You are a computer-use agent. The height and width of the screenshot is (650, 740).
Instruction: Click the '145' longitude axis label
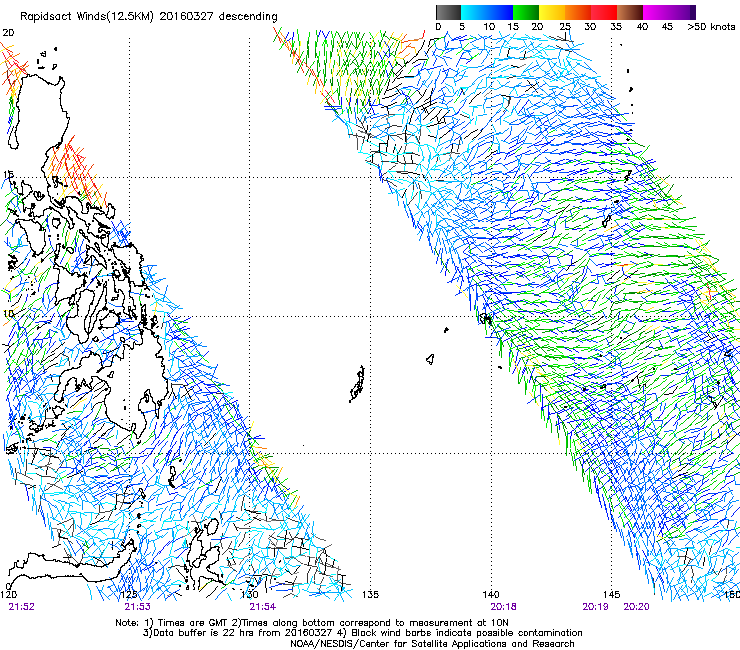pos(611,594)
